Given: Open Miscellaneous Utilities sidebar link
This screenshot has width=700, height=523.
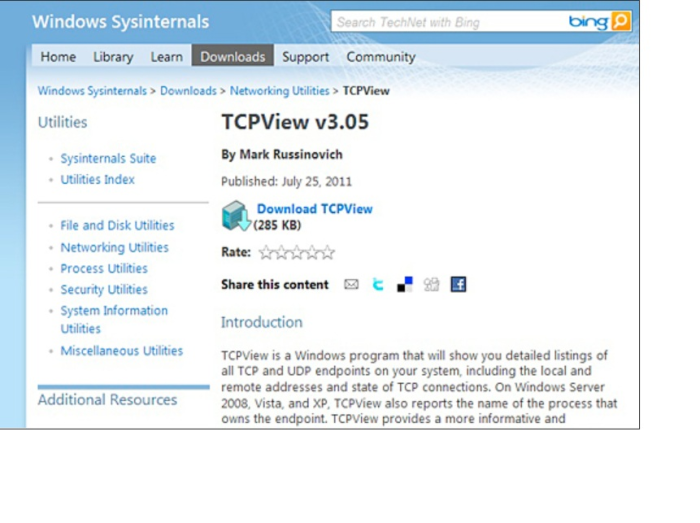Looking at the screenshot, I should click(x=122, y=351).
